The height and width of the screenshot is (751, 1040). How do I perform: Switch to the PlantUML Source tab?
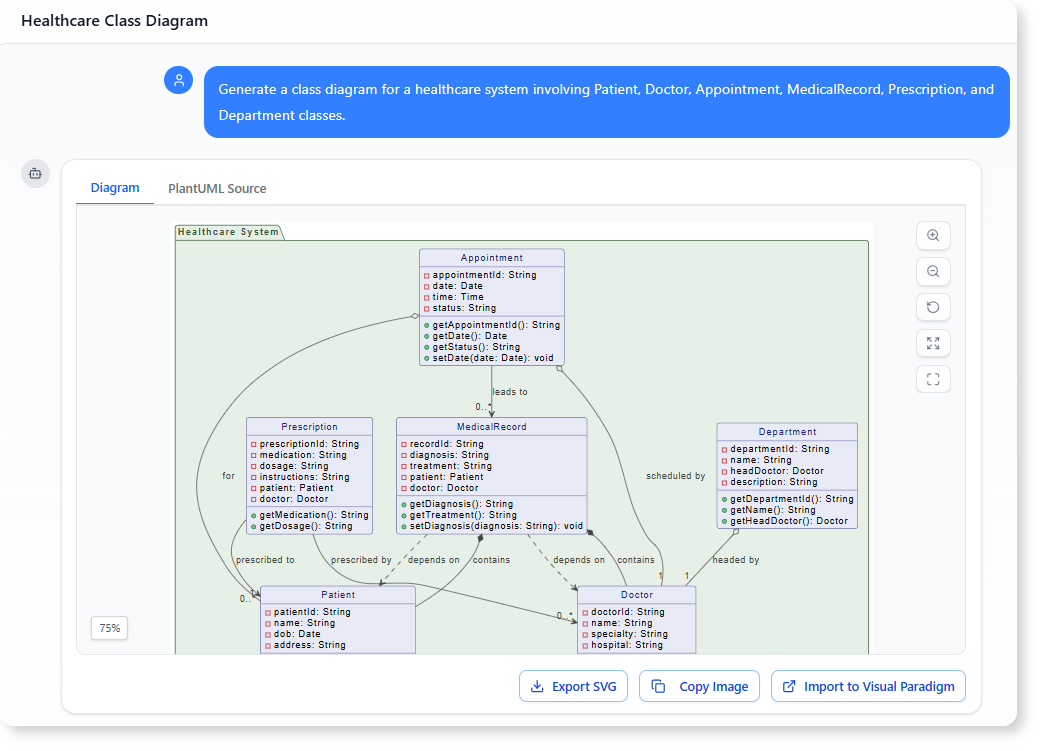(x=217, y=188)
